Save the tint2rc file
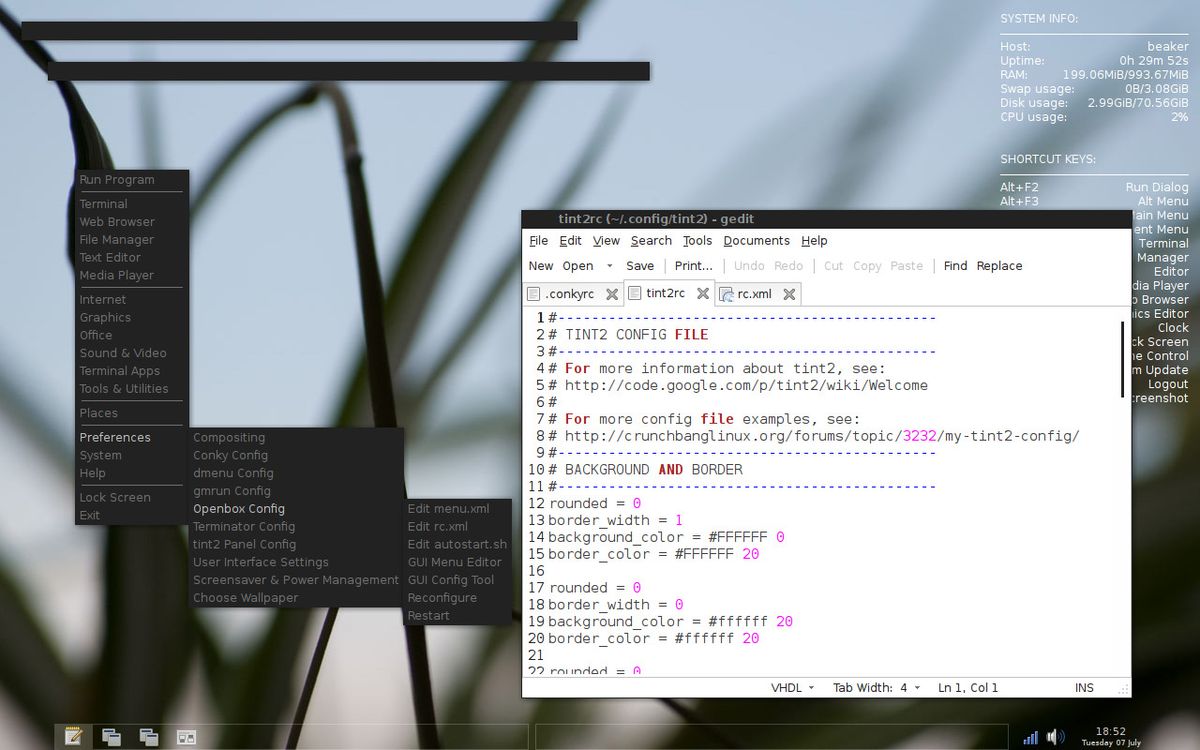The width and height of the screenshot is (1200, 750). tap(640, 266)
